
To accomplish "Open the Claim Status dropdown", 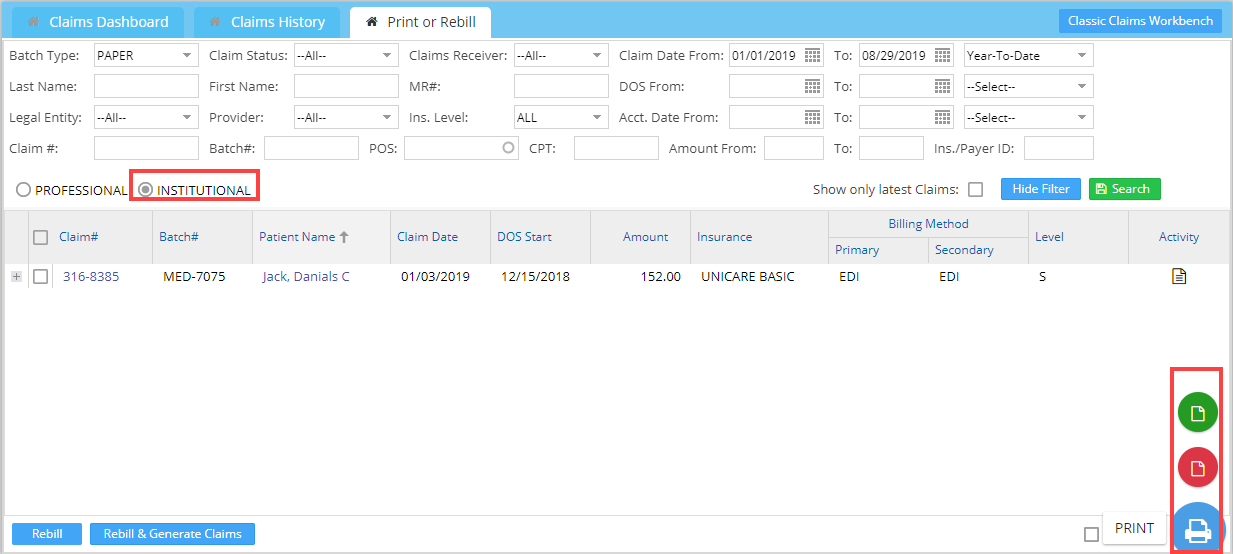I will click(x=345, y=56).
